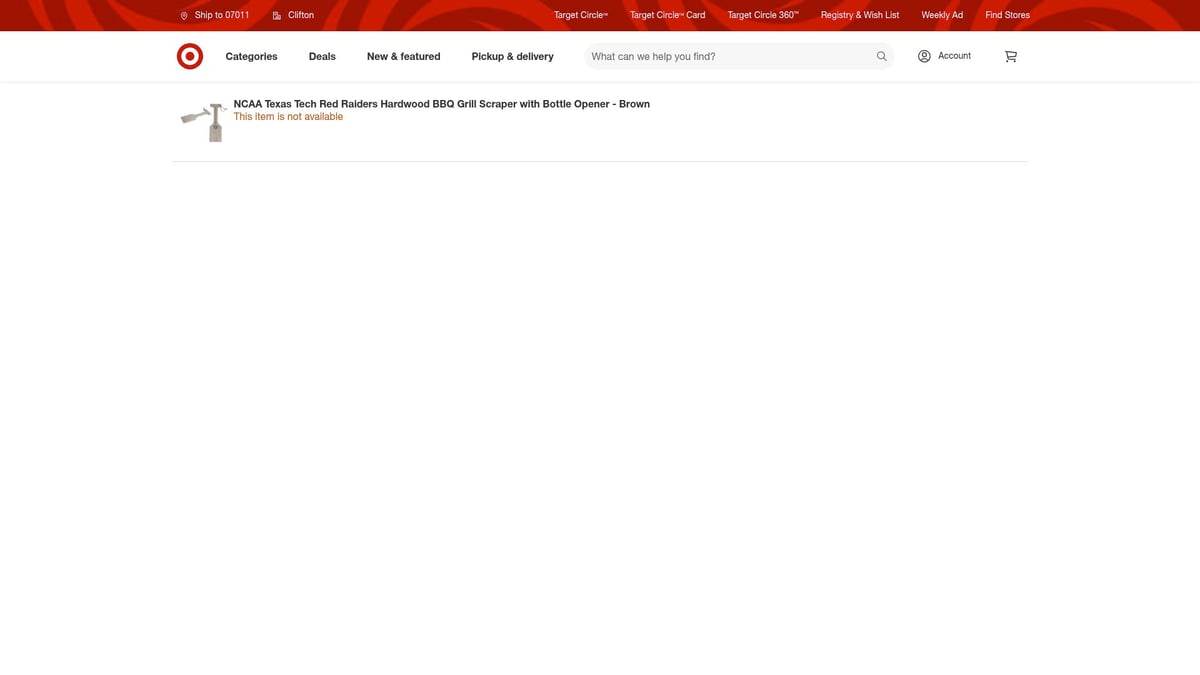This screenshot has width=1200, height=675.
Task: View the Weekly Ad
Action: pos(941,15)
